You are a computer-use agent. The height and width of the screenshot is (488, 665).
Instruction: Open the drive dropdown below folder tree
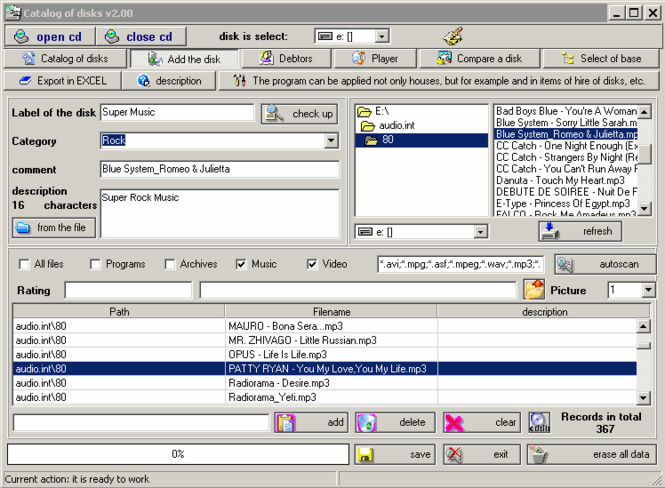[480, 232]
